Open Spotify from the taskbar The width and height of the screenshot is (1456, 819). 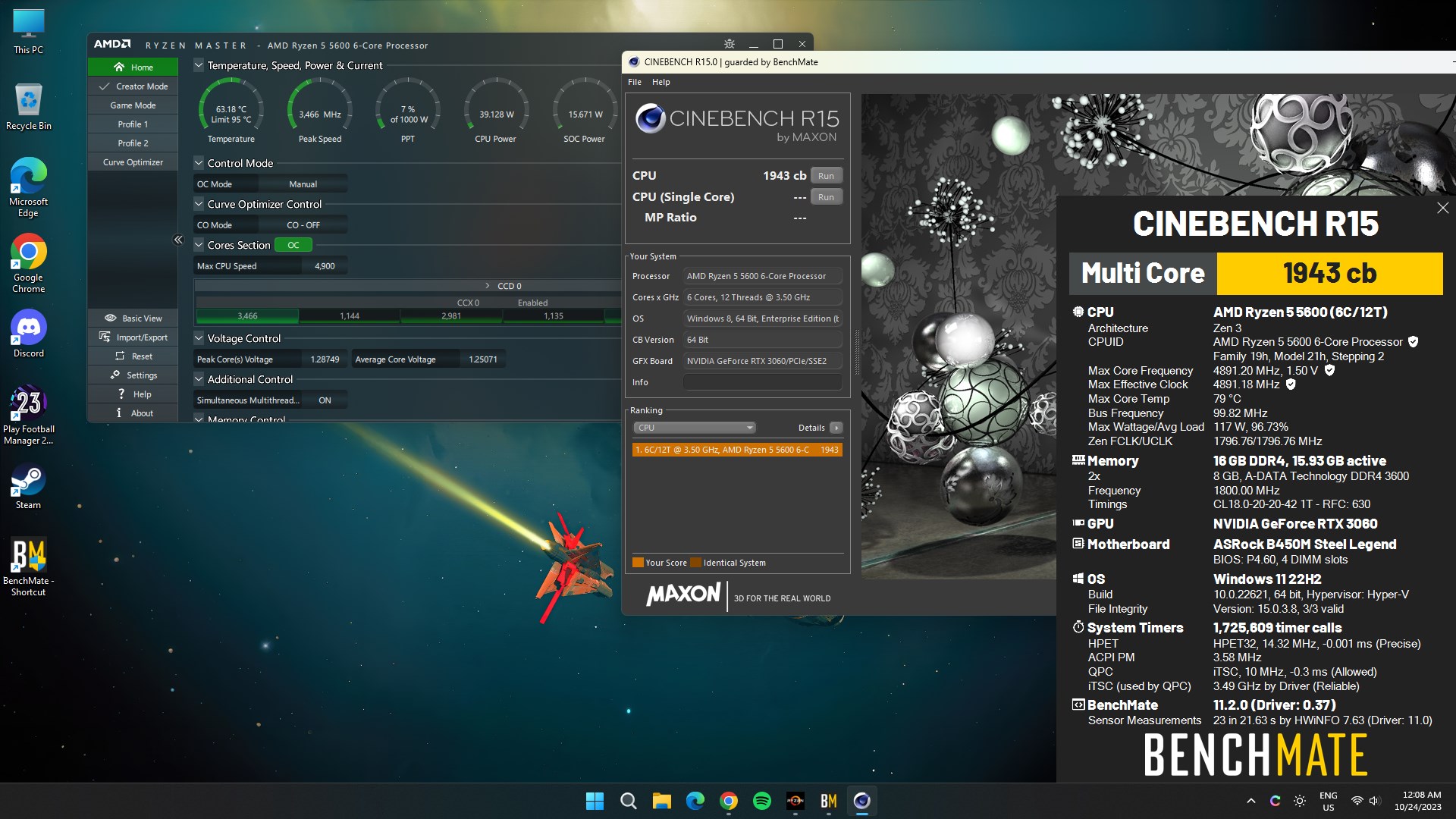(x=761, y=801)
